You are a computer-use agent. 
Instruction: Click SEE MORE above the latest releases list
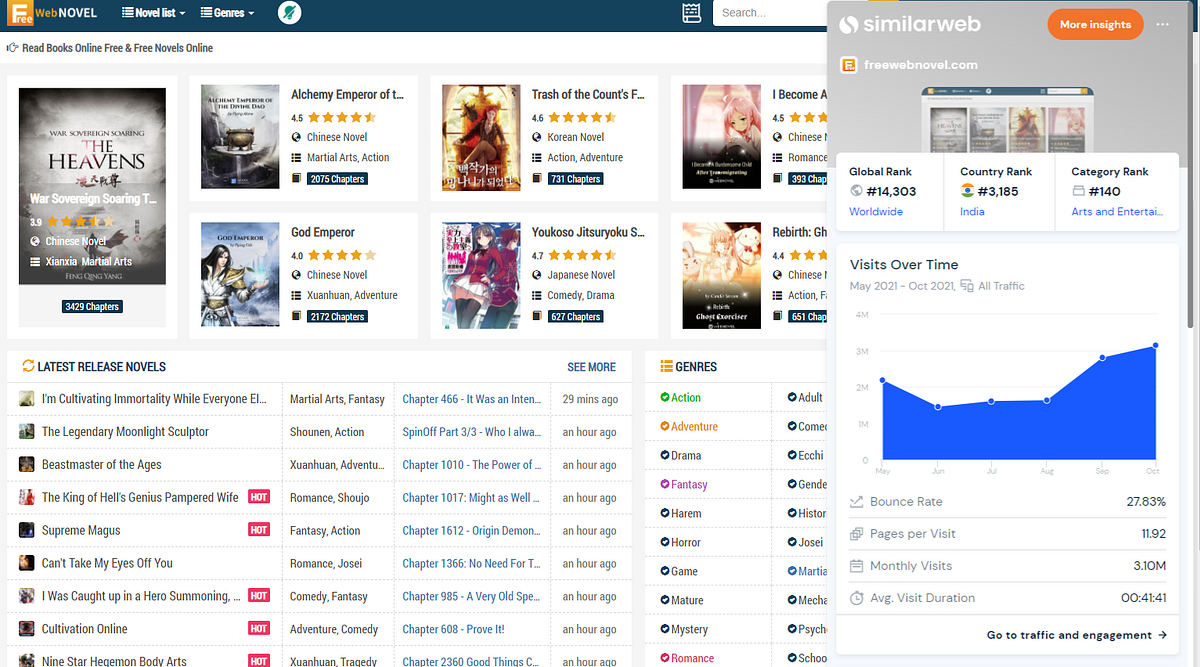[591, 367]
